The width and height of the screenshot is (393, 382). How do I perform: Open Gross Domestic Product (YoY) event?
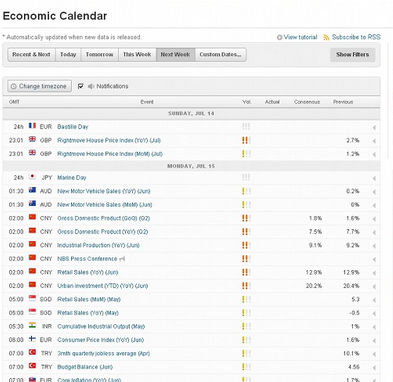coord(103,232)
